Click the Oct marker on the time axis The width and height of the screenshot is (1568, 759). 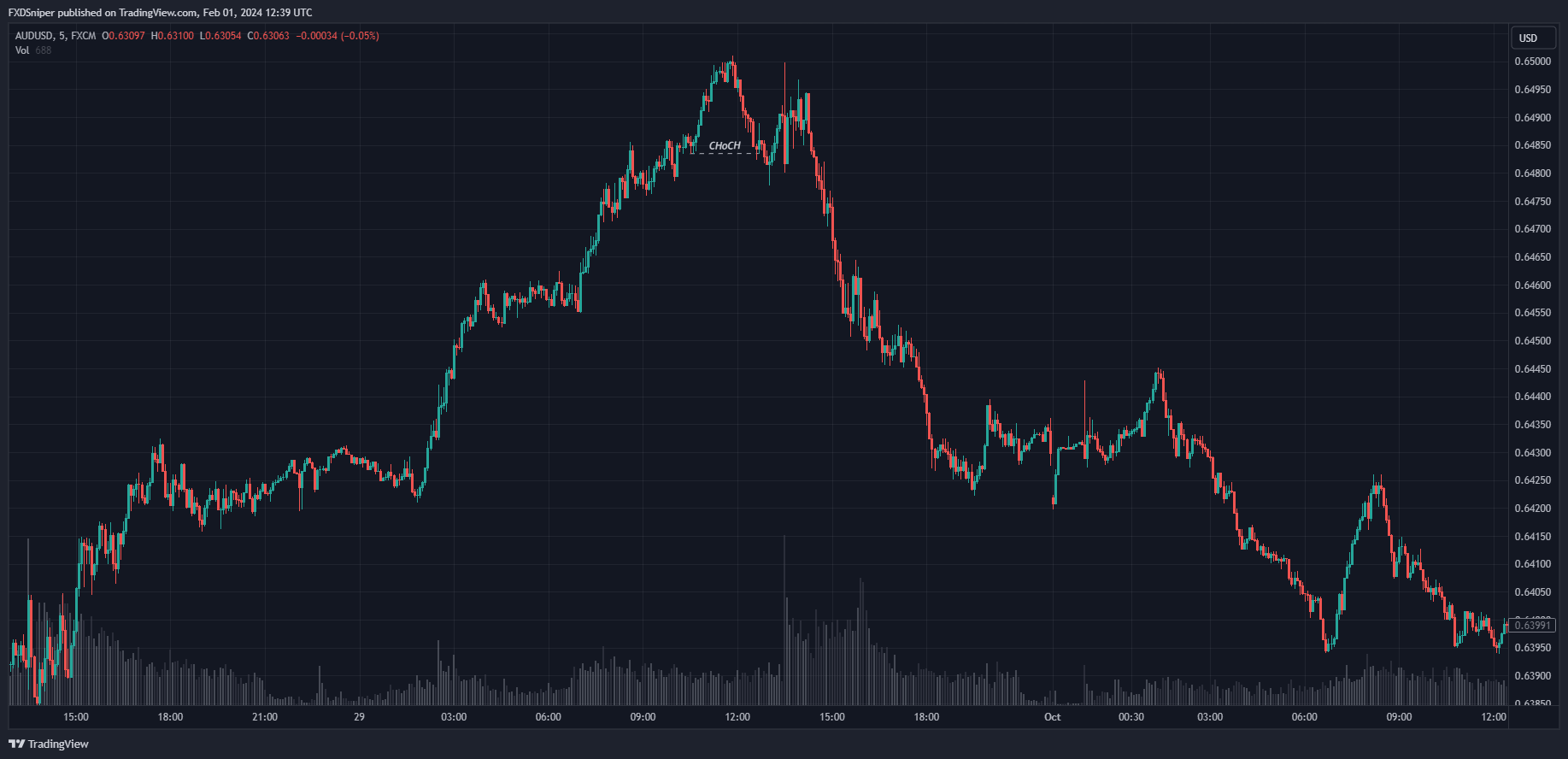point(1052,717)
